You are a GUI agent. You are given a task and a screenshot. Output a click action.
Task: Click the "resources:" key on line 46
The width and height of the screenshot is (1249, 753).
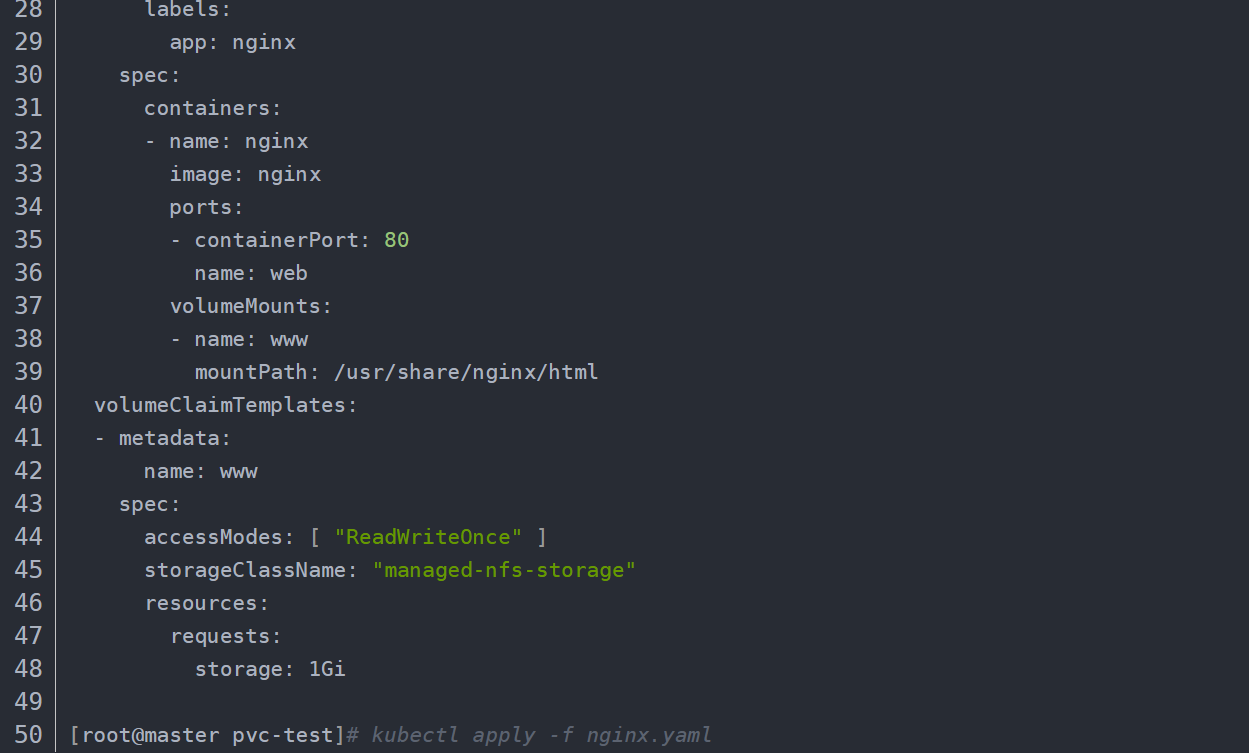[x=207, y=603]
